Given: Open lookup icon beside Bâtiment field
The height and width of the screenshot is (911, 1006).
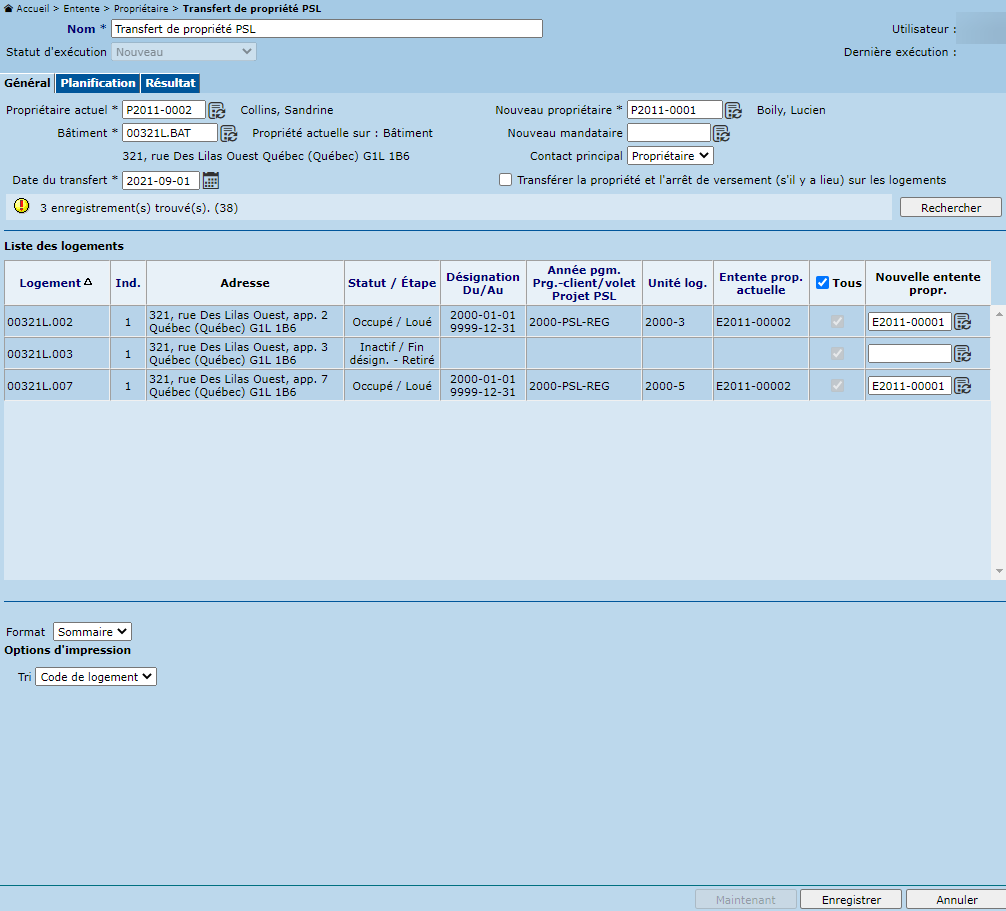Looking at the screenshot, I should pos(229,133).
